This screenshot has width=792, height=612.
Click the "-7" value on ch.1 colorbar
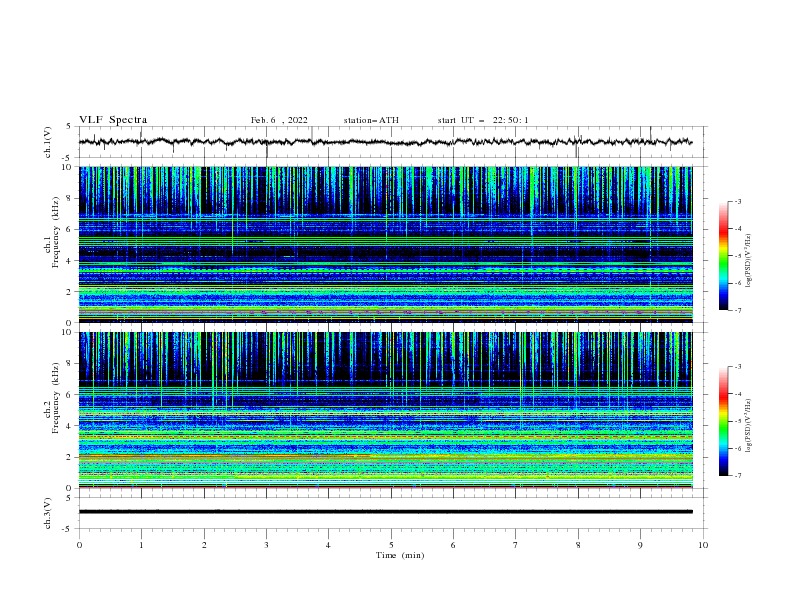(738, 311)
